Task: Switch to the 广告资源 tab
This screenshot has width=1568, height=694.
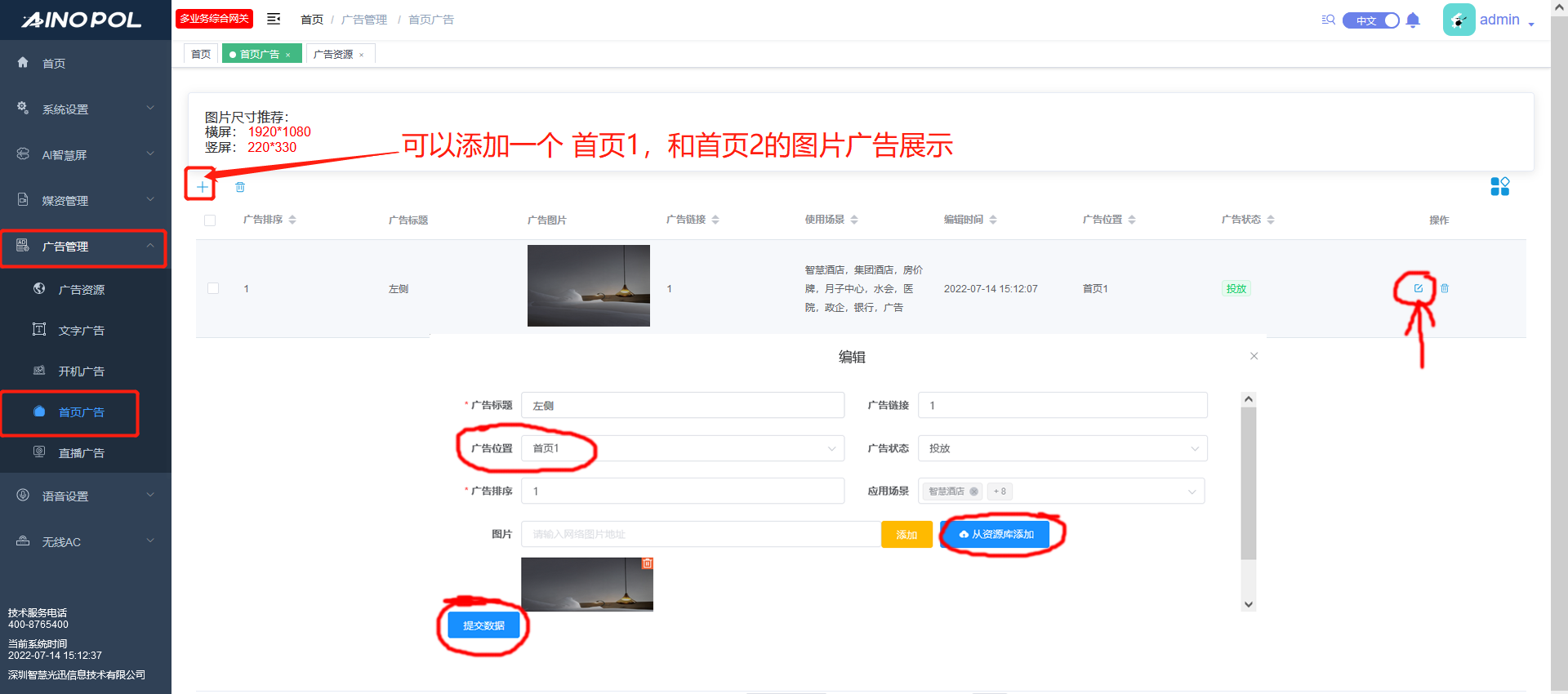Action: (x=333, y=55)
